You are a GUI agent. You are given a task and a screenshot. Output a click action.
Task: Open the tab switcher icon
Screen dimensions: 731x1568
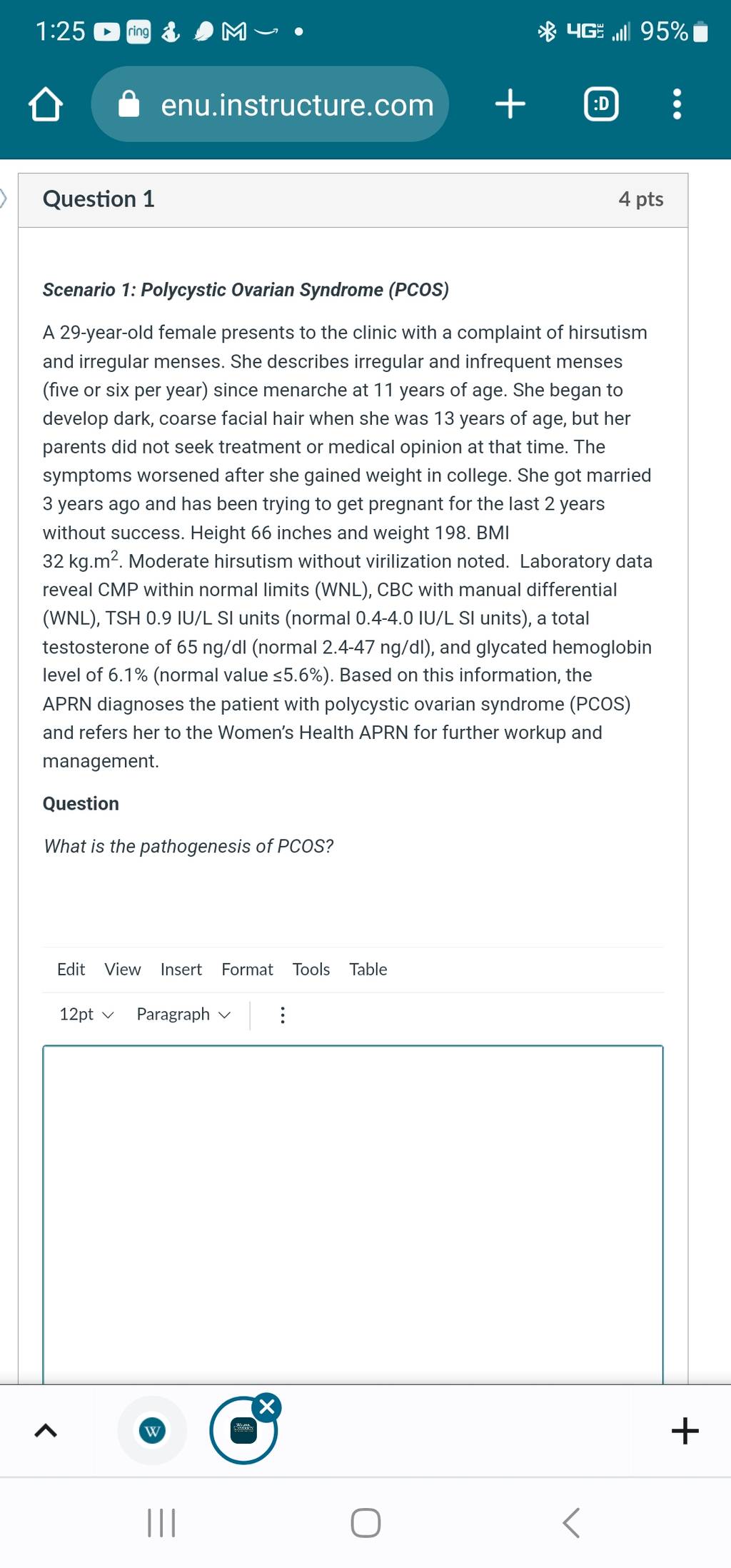pos(601,104)
